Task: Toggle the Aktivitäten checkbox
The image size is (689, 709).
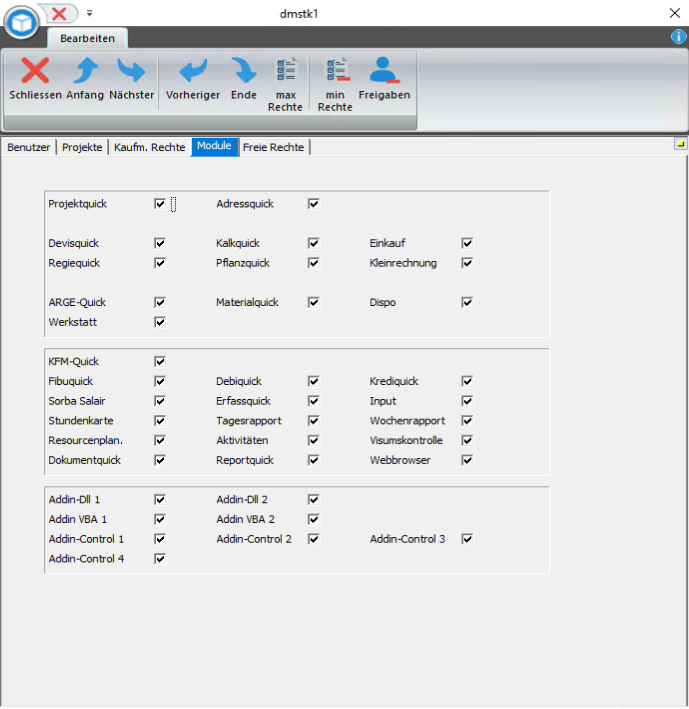Action: (x=313, y=440)
